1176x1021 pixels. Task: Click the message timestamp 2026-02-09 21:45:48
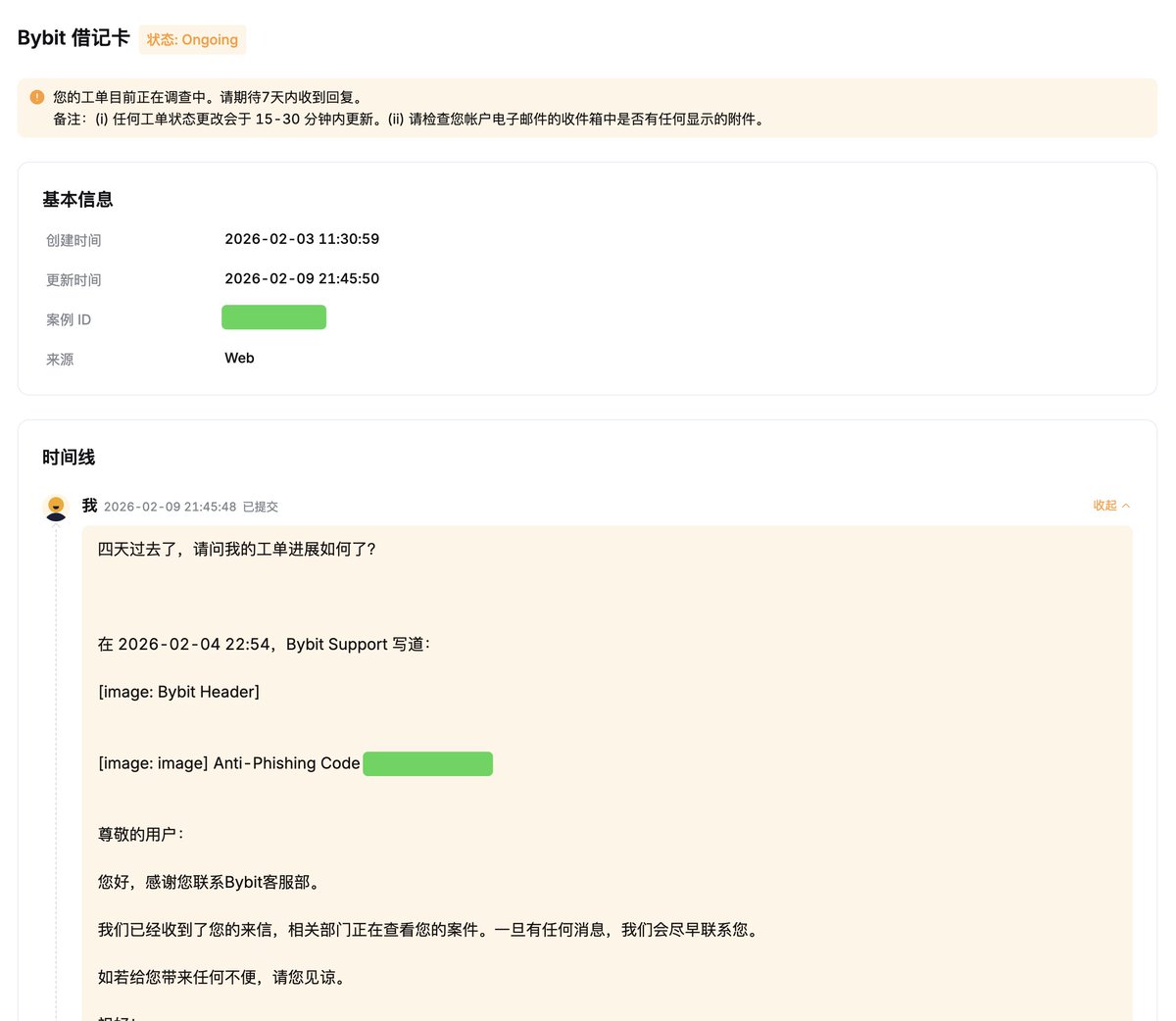pyautogui.click(x=171, y=507)
